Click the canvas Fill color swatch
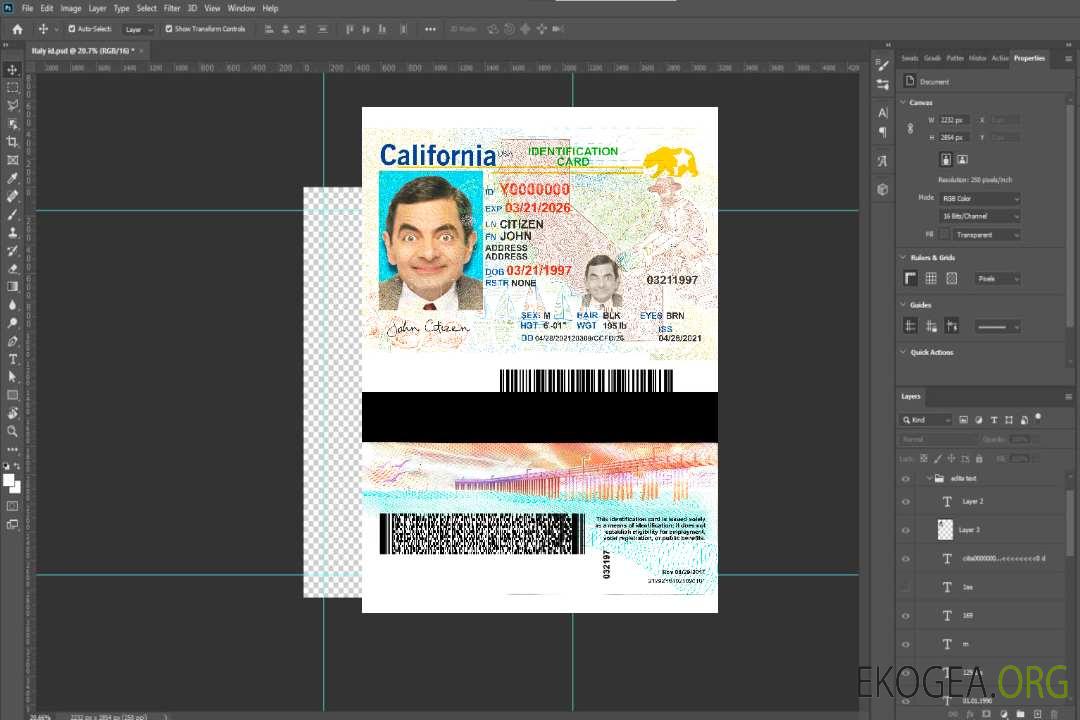The image size is (1080, 720). click(x=945, y=235)
